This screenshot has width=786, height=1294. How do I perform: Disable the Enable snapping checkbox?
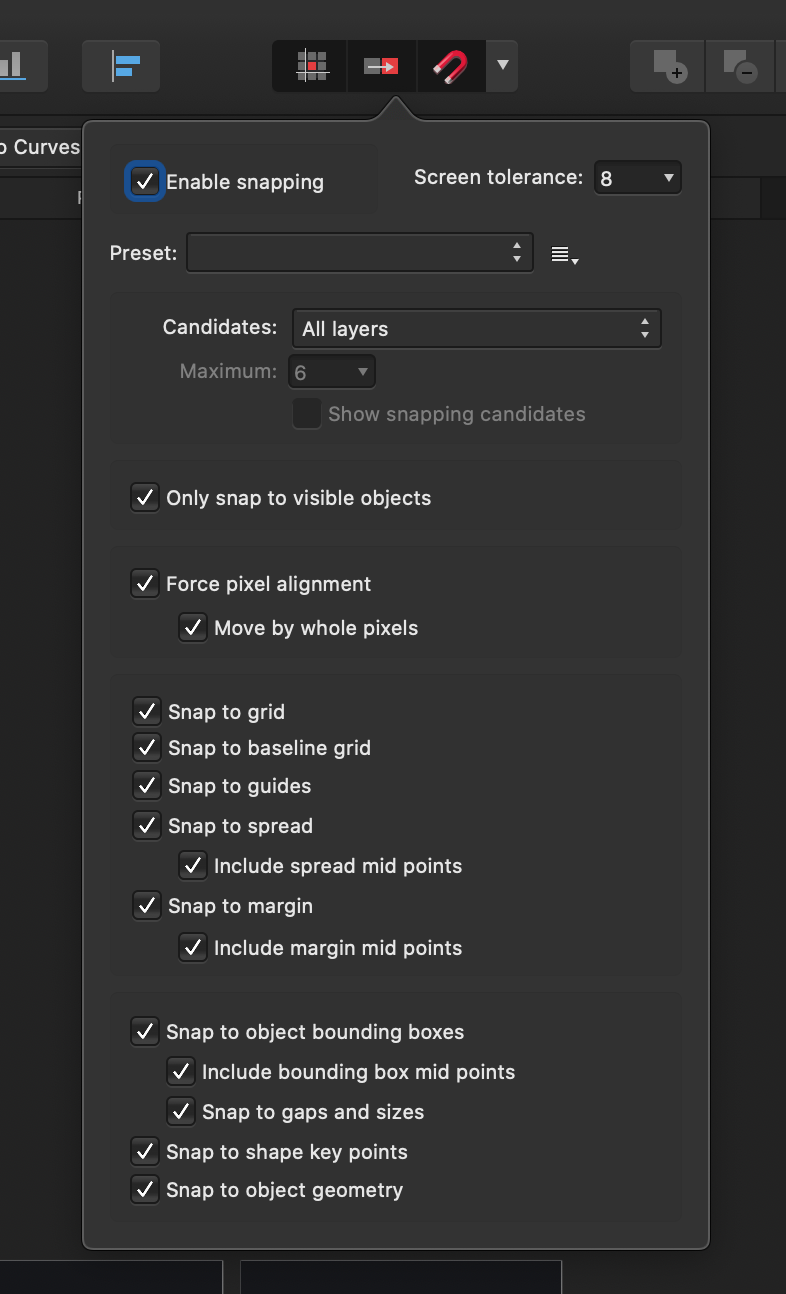145,181
